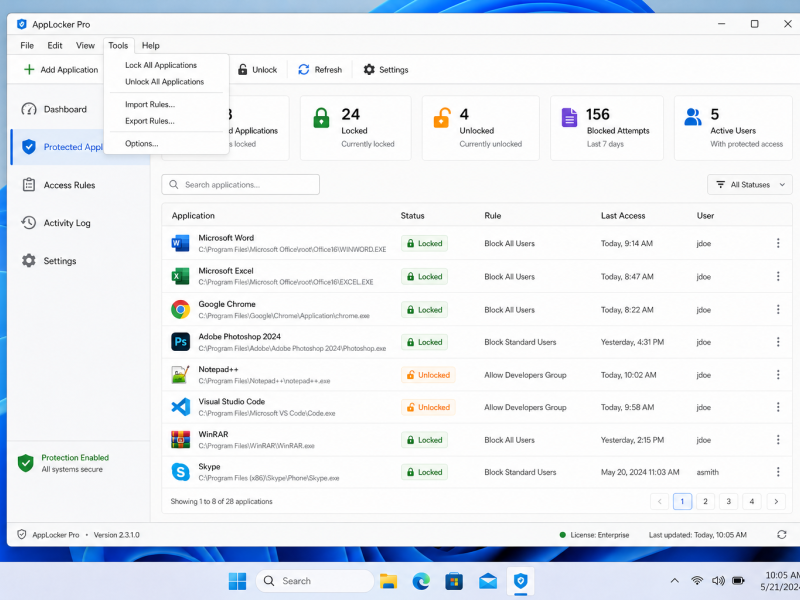Sort by the Last Access column header
The height and width of the screenshot is (600, 800).
pos(623,215)
